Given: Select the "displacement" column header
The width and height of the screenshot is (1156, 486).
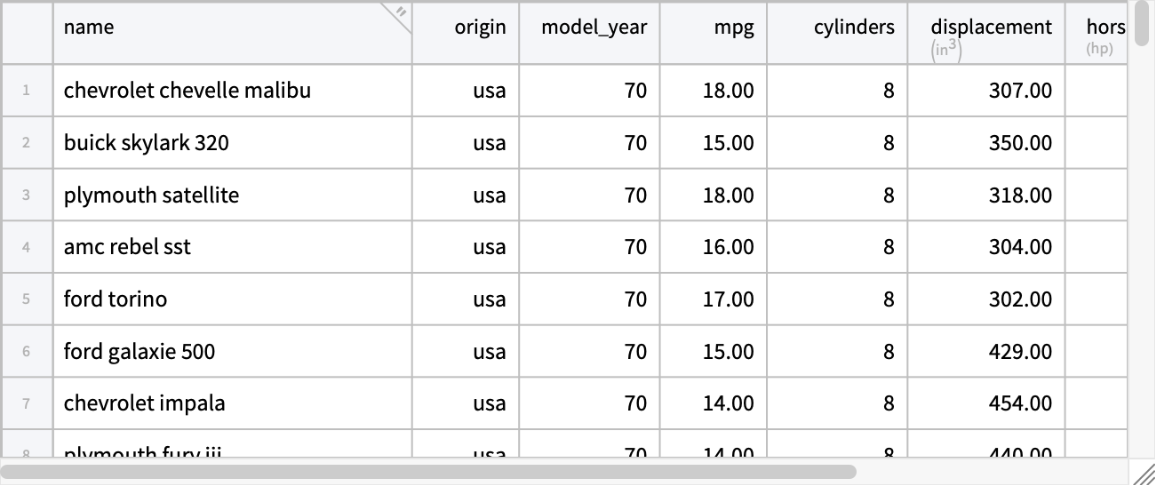Looking at the screenshot, I should (x=990, y=28).
